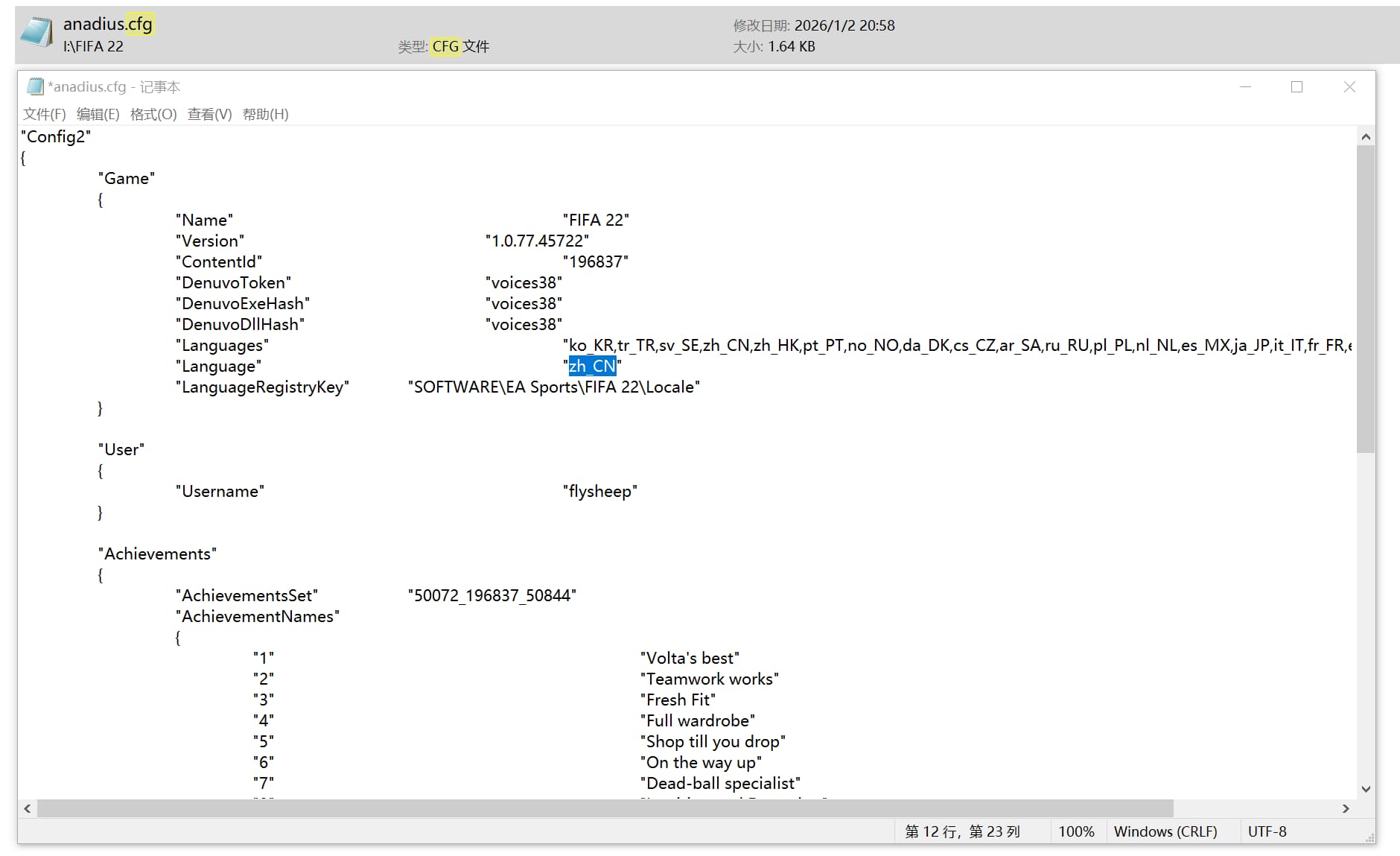Close the Notepad window

[1349, 87]
